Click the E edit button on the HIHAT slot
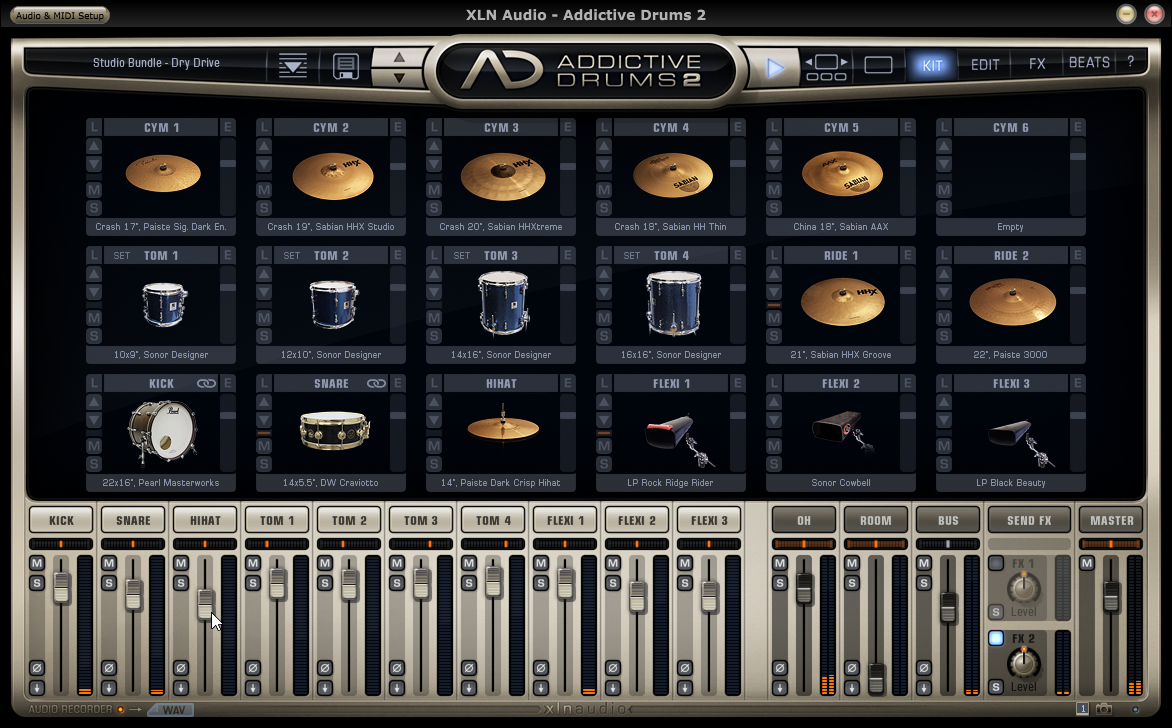1172x728 pixels. 568,383
